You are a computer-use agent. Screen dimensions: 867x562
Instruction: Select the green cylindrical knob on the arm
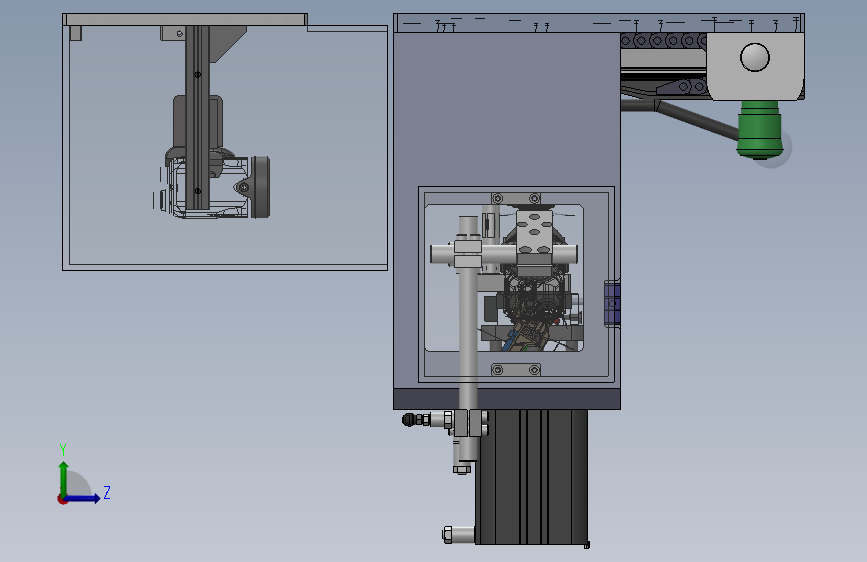pyautogui.click(x=759, y=129)
